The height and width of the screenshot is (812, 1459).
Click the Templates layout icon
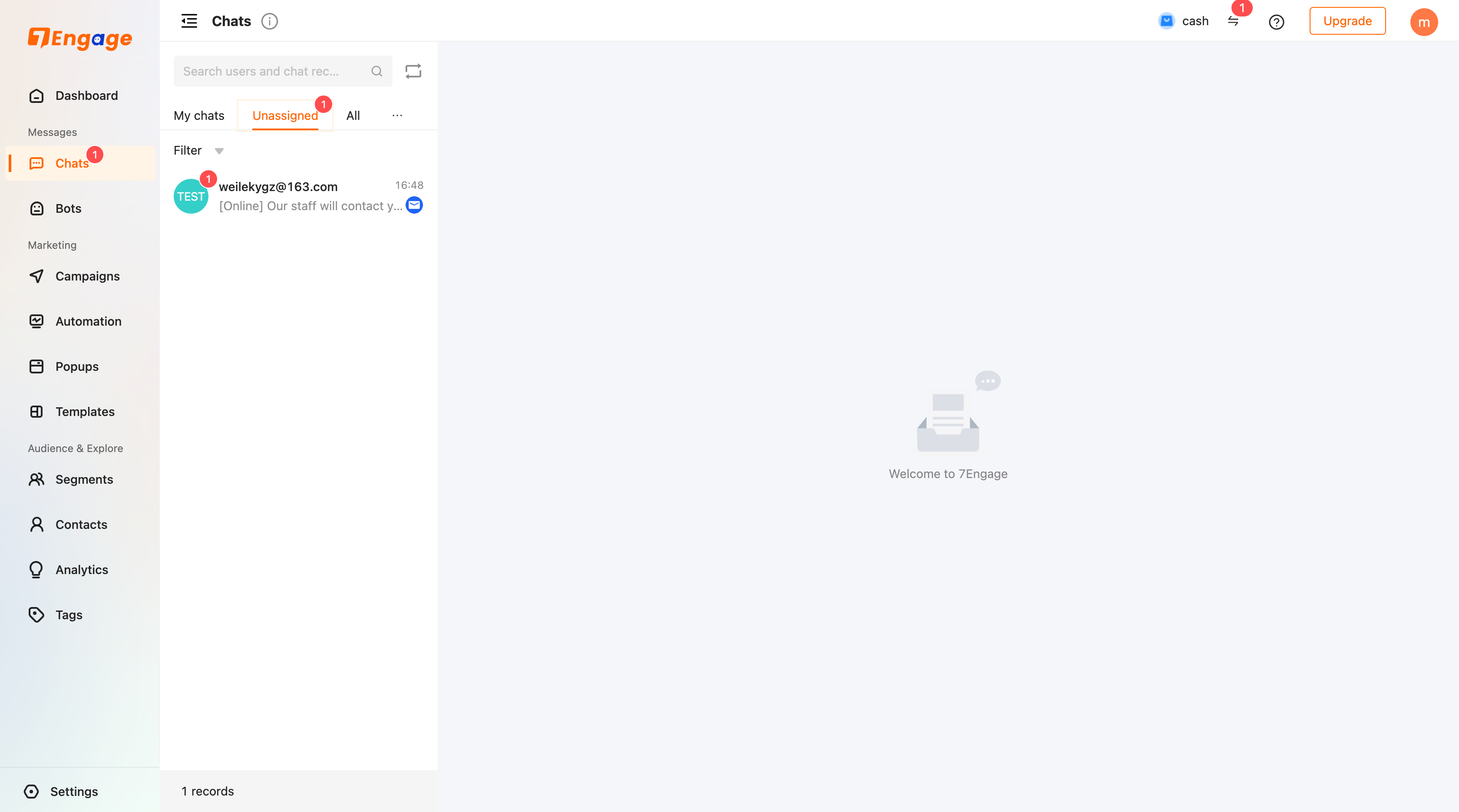[36, 412]
